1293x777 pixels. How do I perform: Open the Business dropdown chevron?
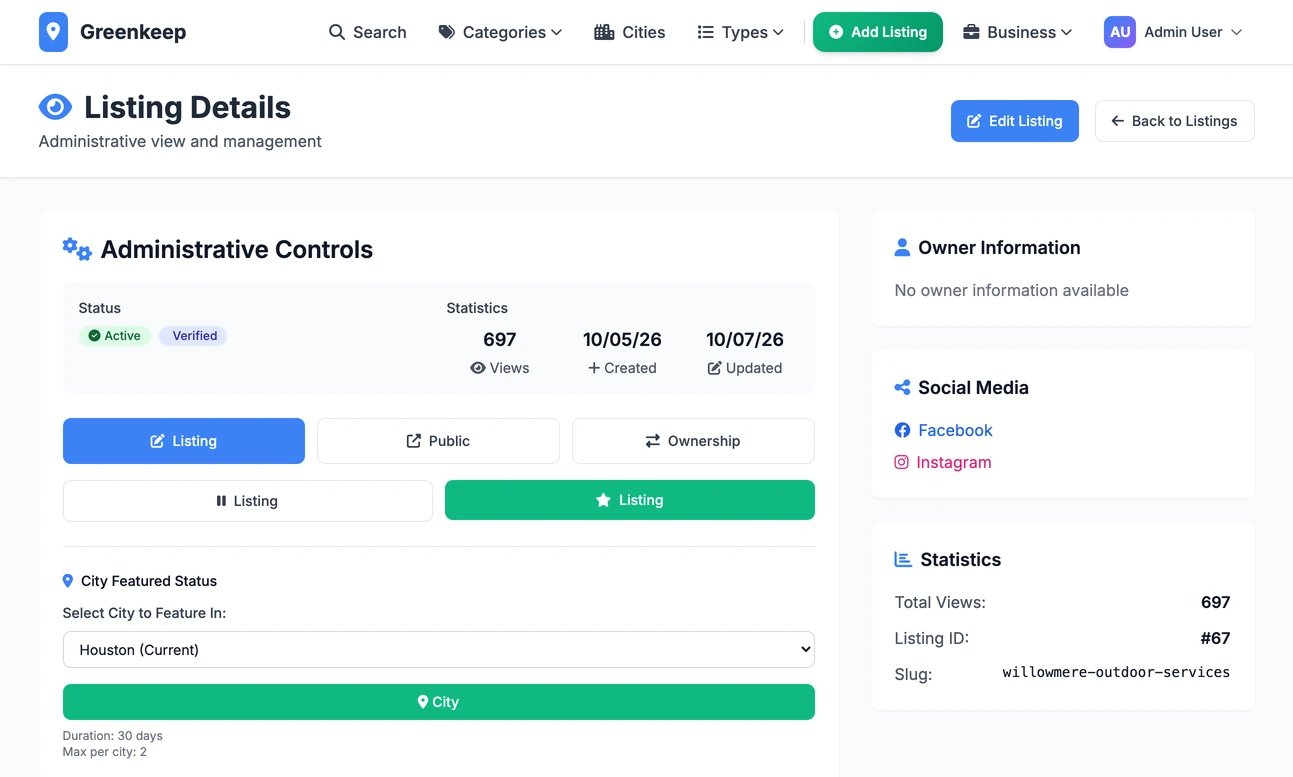pyautogui.click(x=1066, y=32)
